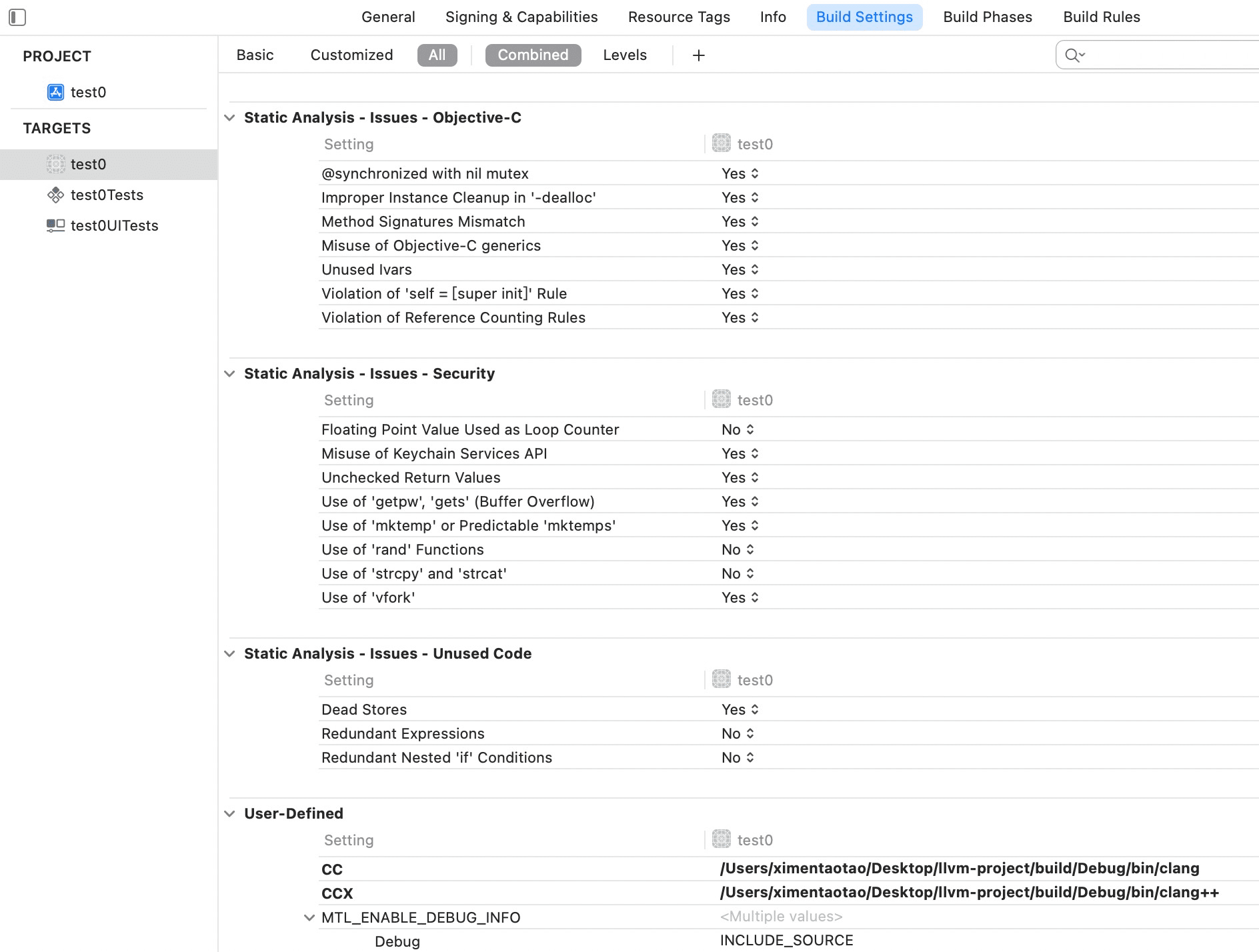This screenshot has width=1259, height=952.
Task: Open Redundant Expressions value popup
Action: pos(738,733)
